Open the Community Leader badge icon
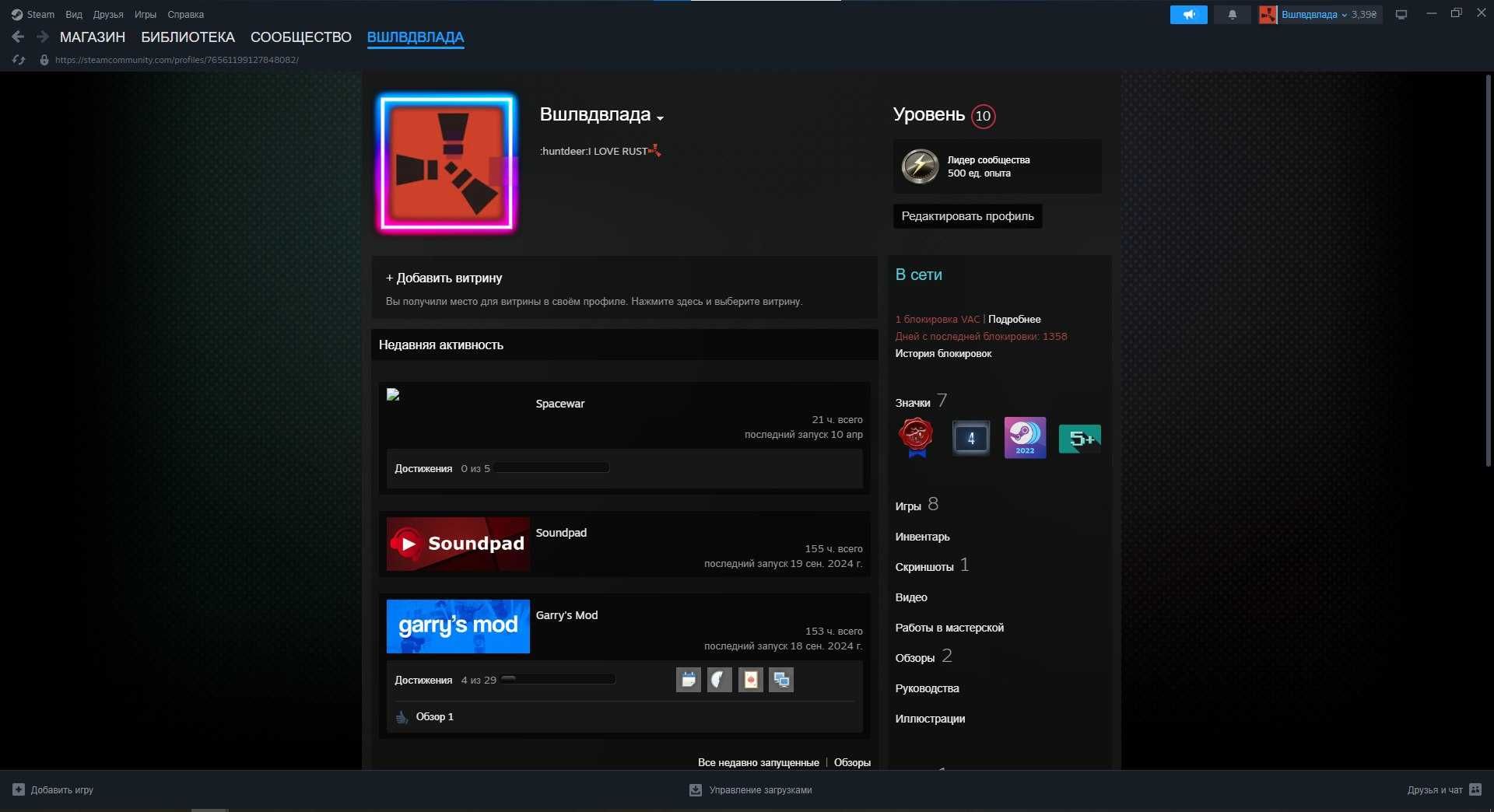Image resolution: width=1494 pixels, height=812 pixels. point(920,166)
